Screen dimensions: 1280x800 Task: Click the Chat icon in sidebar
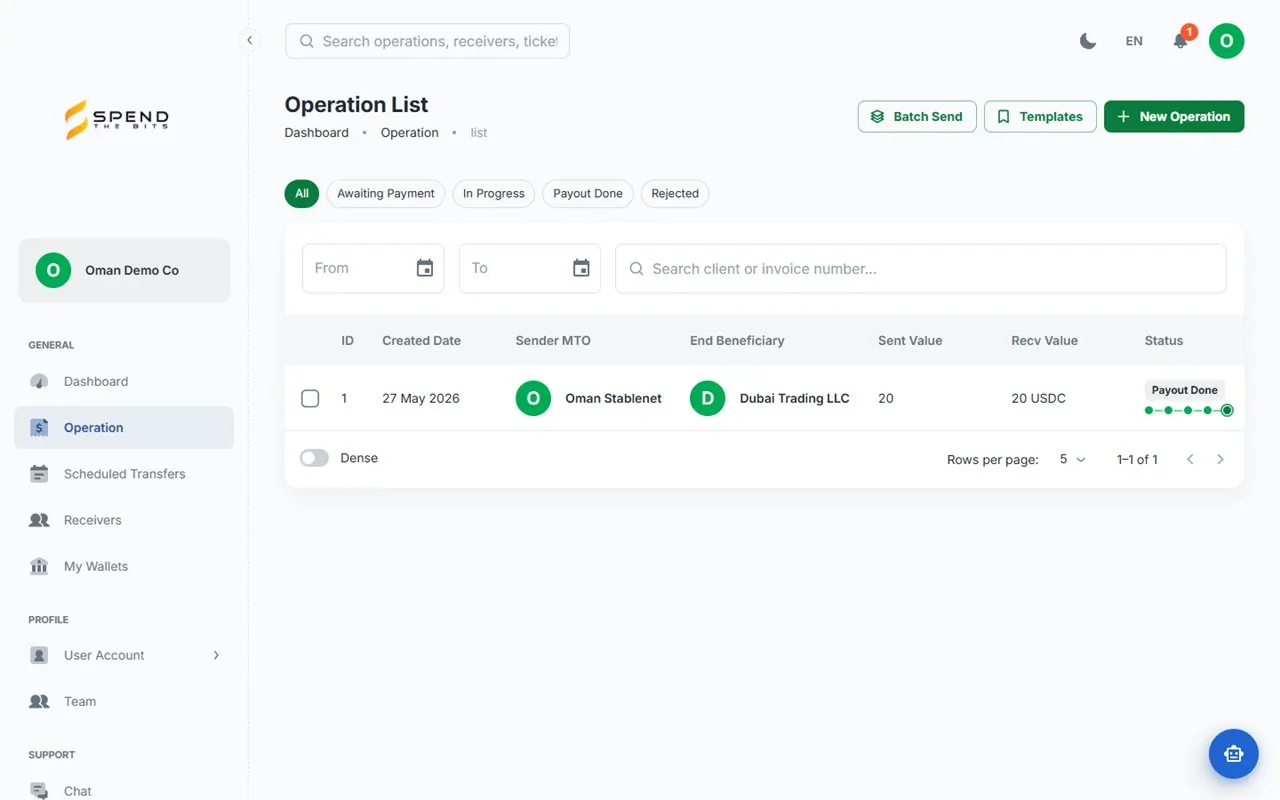coord(39,790)
